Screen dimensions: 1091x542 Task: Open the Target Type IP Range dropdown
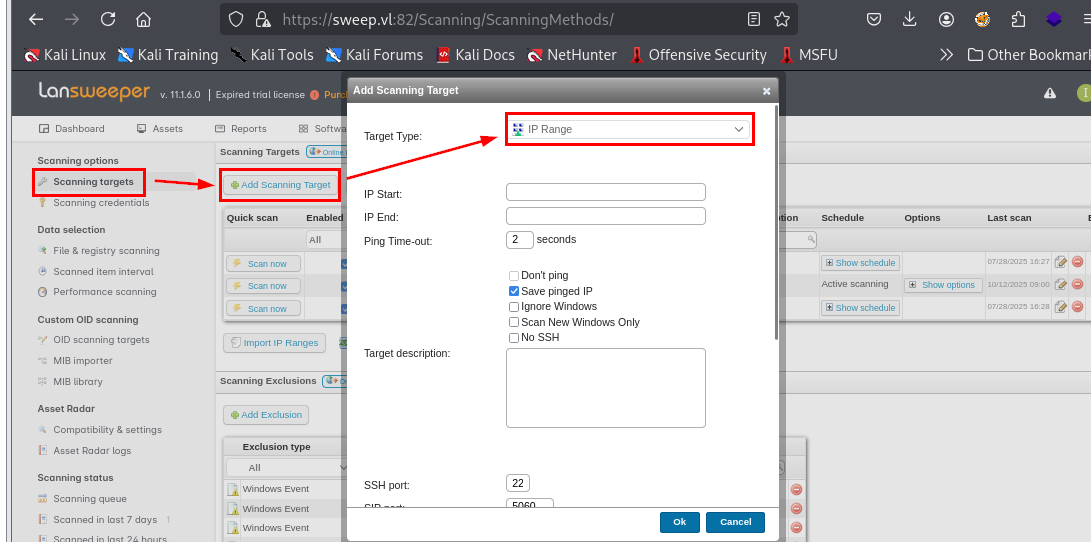[629, 129]
